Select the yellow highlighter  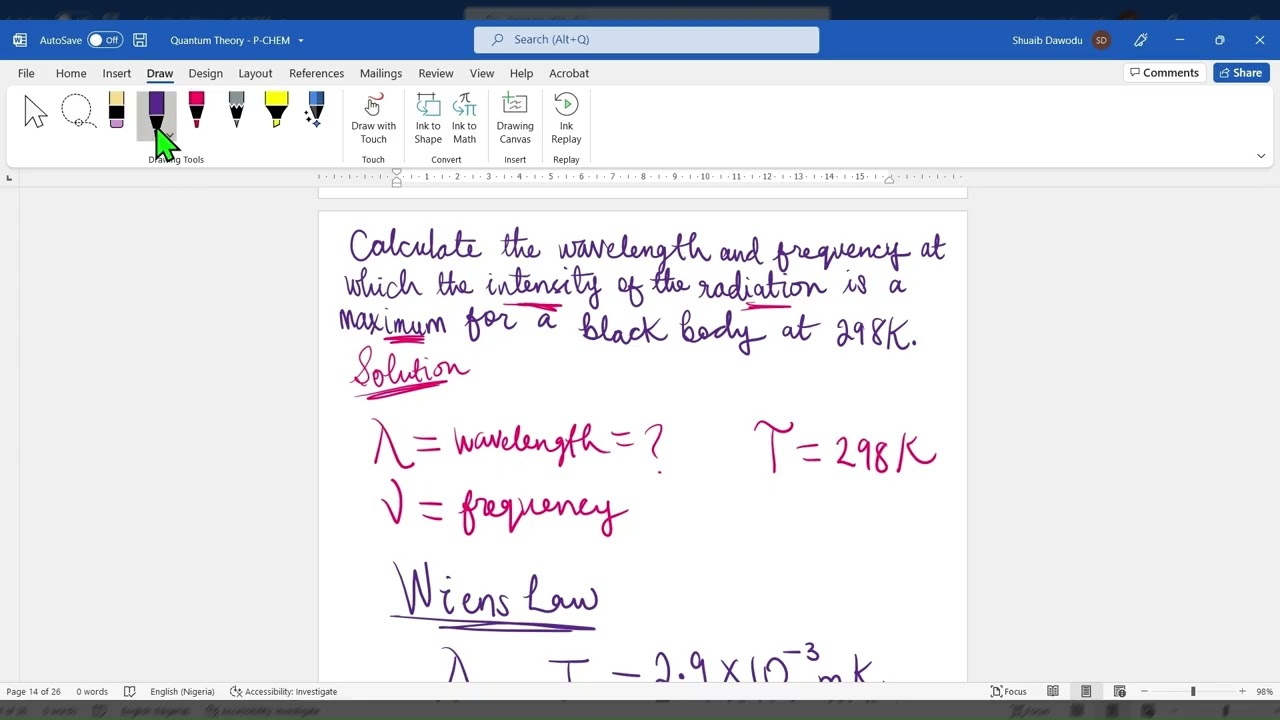coord(276,110)
